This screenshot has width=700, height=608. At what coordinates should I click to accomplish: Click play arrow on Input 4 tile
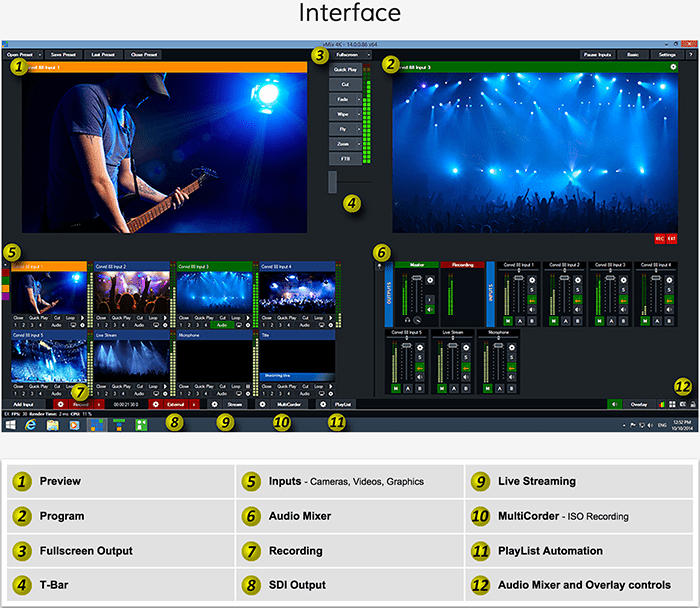[x=331, y=318]
